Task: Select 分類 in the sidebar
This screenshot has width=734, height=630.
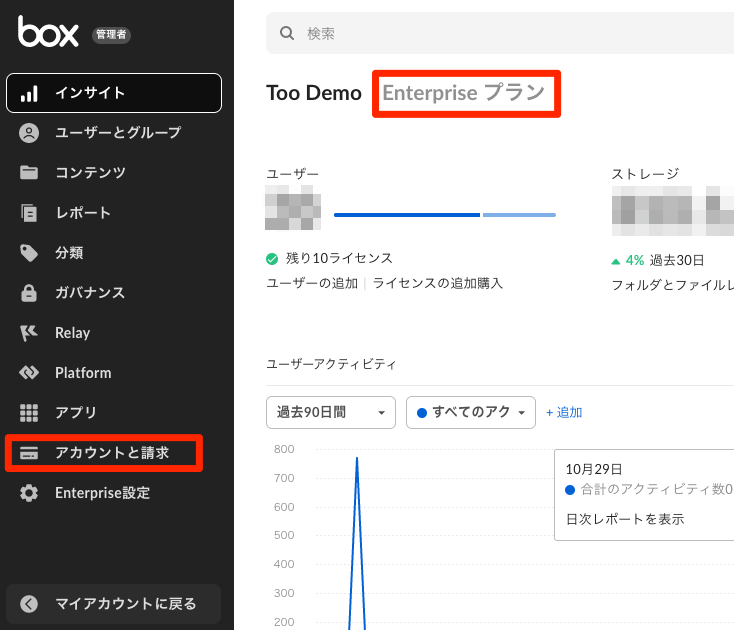Action: 114,253
